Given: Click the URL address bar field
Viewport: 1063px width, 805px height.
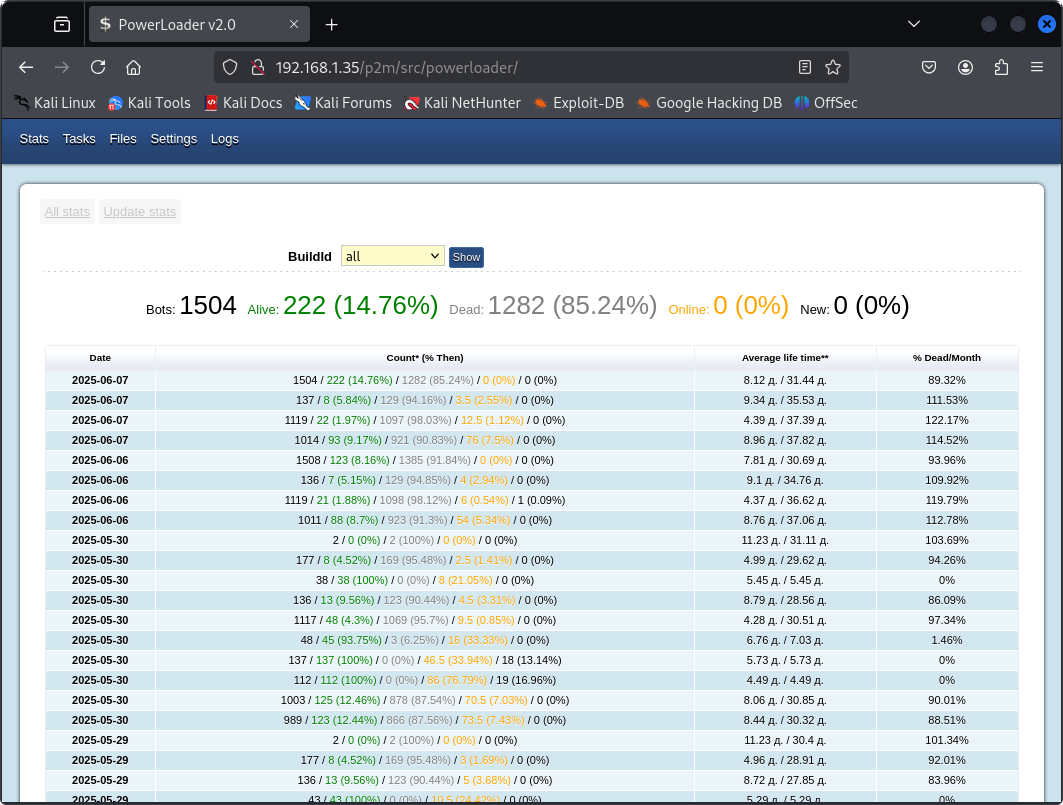Looking at the screenshot, I should [x=520, y=67].
